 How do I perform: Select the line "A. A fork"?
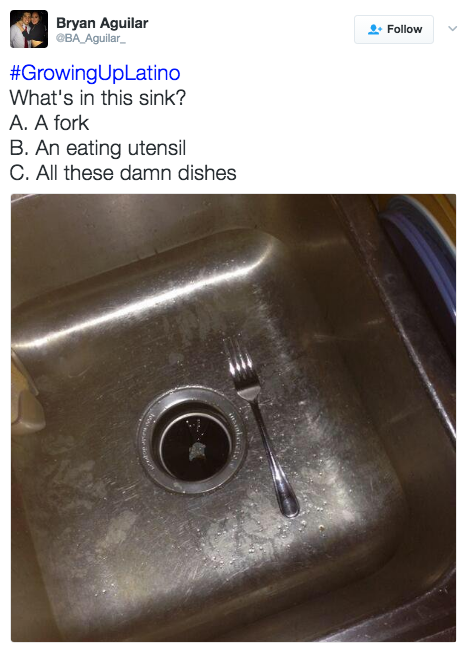click(x=49, y=123)
